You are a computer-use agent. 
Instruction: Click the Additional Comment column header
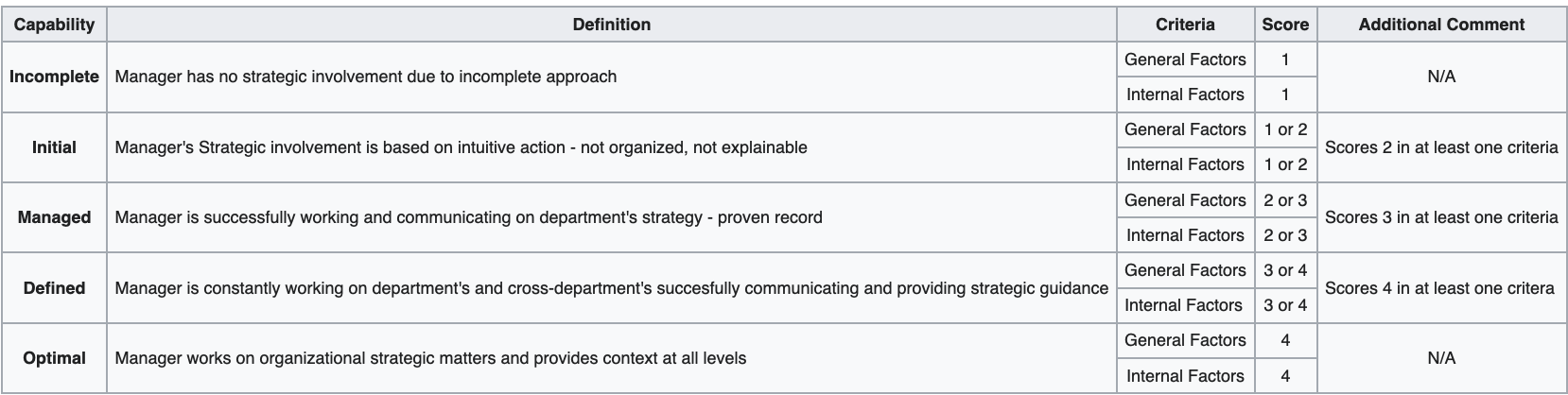[1441, 25]
